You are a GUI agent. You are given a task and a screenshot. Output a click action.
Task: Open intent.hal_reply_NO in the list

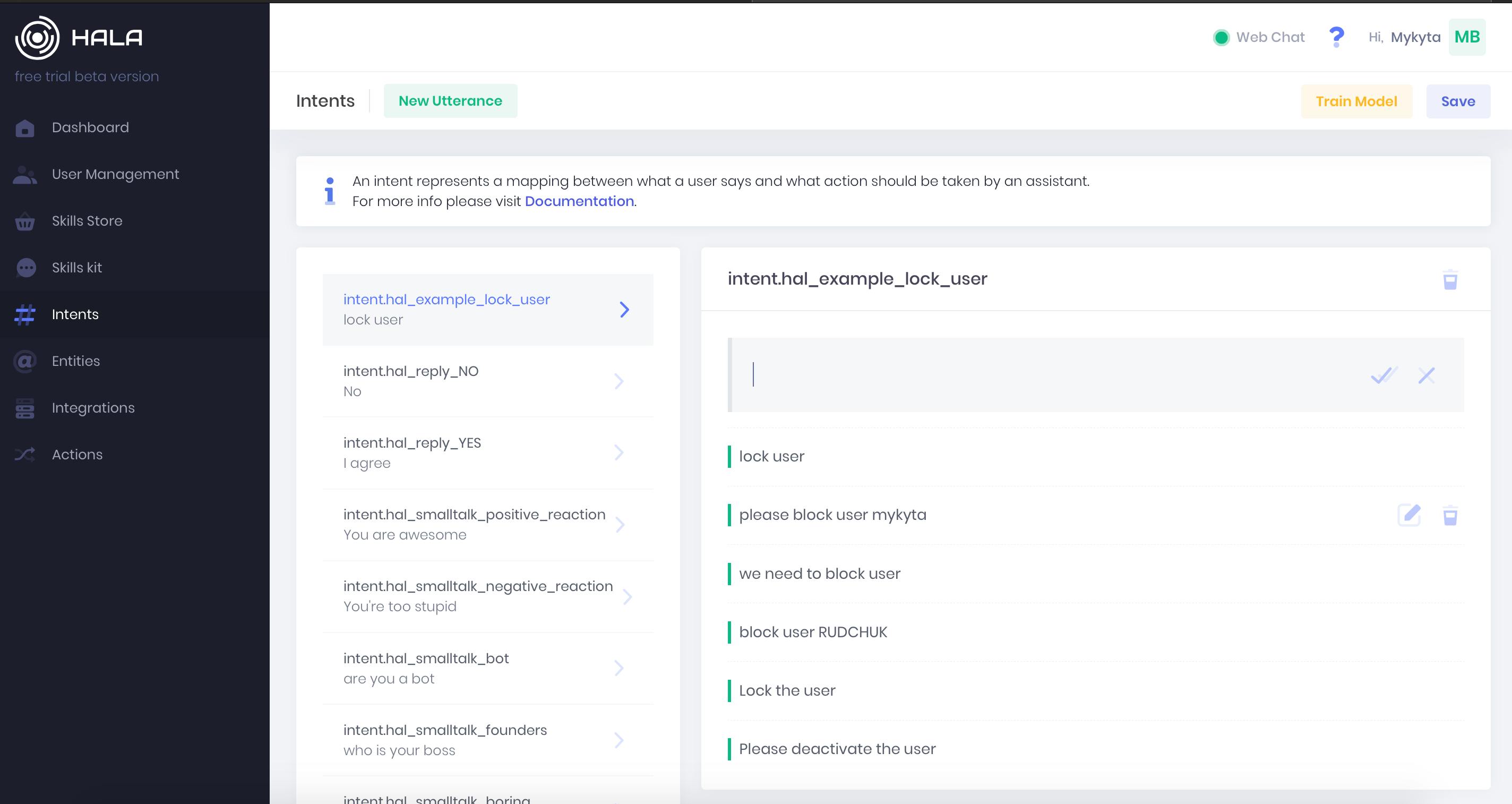click(488, 381)
